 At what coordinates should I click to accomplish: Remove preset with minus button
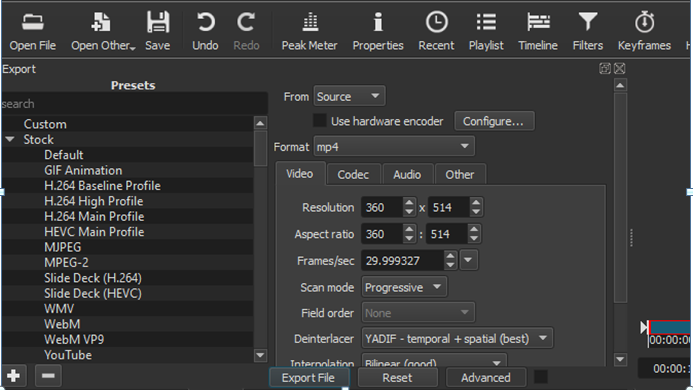48,376
